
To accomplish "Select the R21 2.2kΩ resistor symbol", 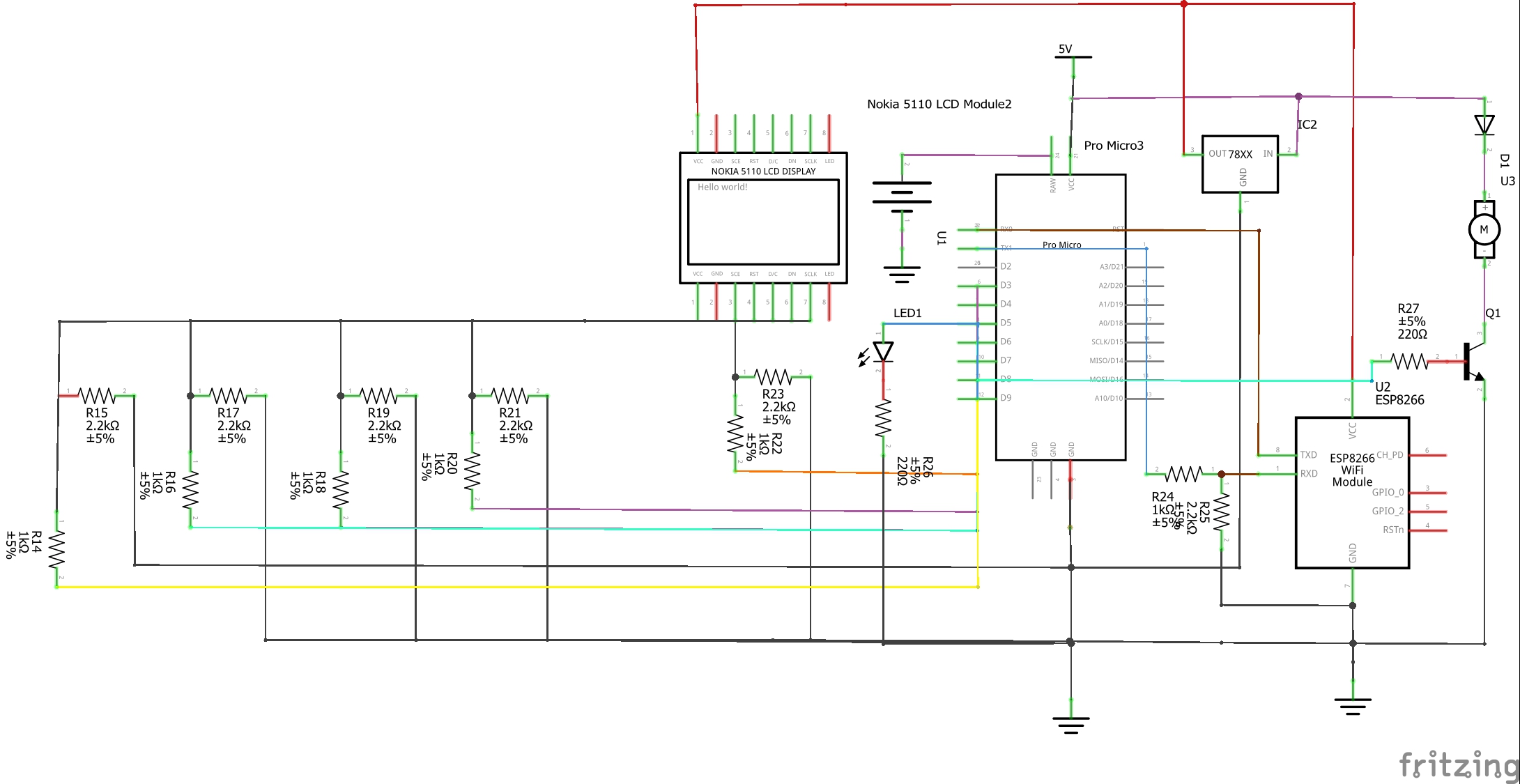I will tap(509, 396).
